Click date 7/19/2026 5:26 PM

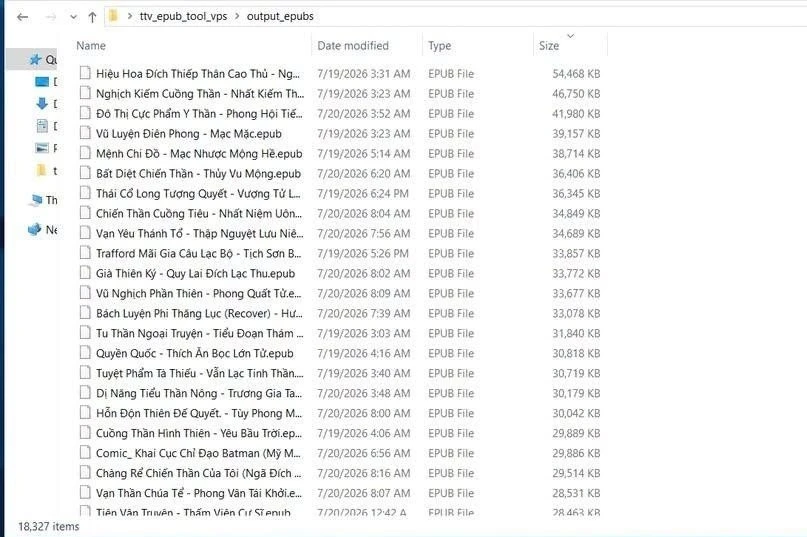[363, 254]
